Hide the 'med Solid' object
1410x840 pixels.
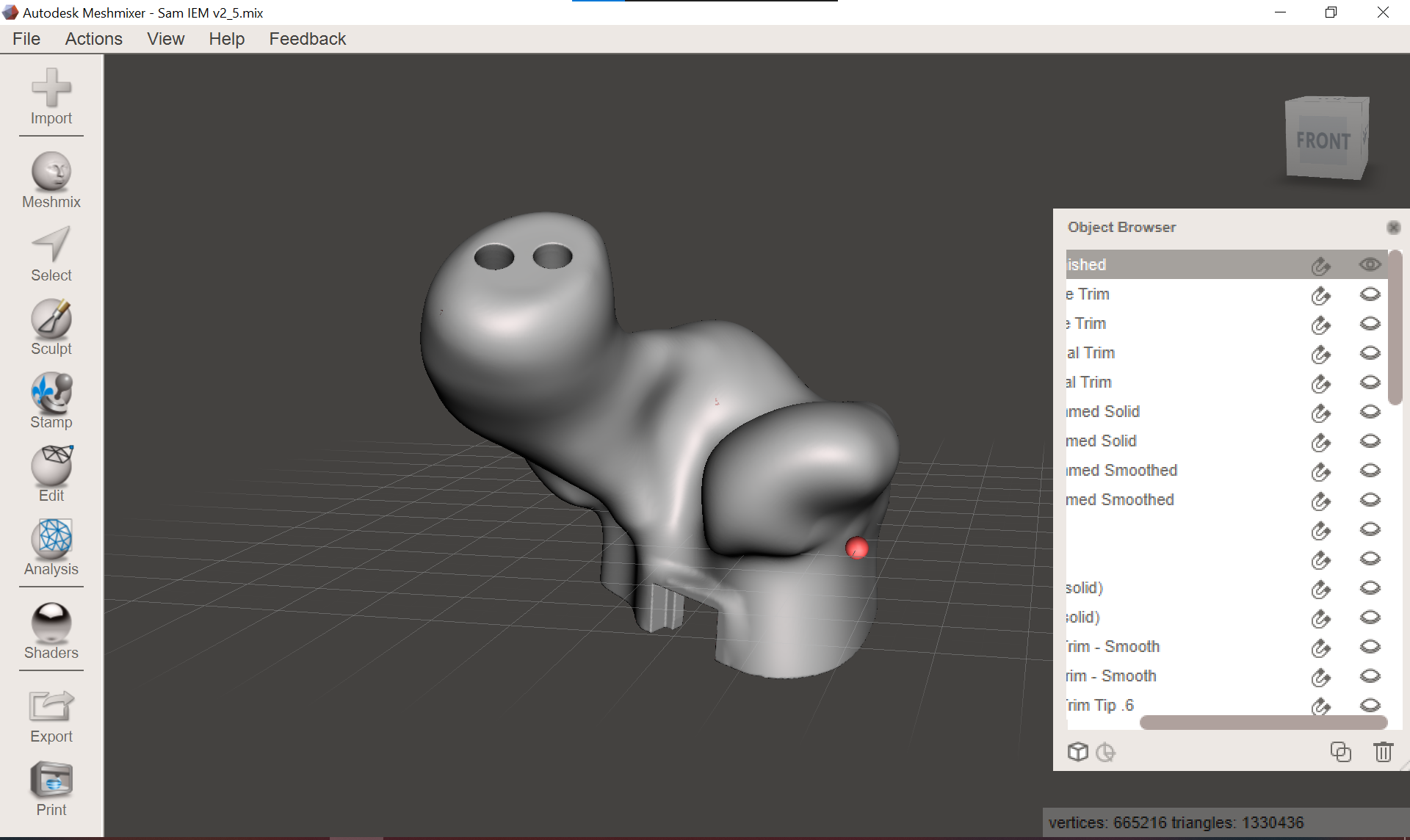coord(1370,441)
